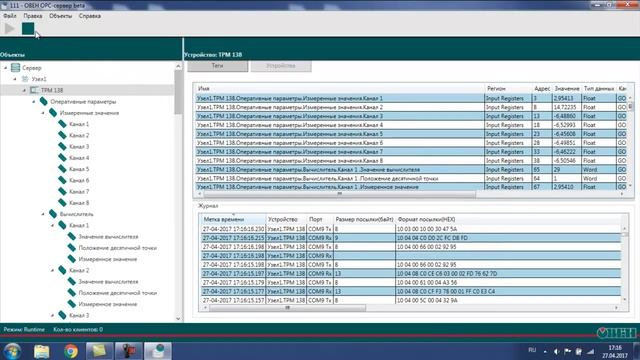Collapse the Узел1 tree node
The image size is (640, 360).
15,79
